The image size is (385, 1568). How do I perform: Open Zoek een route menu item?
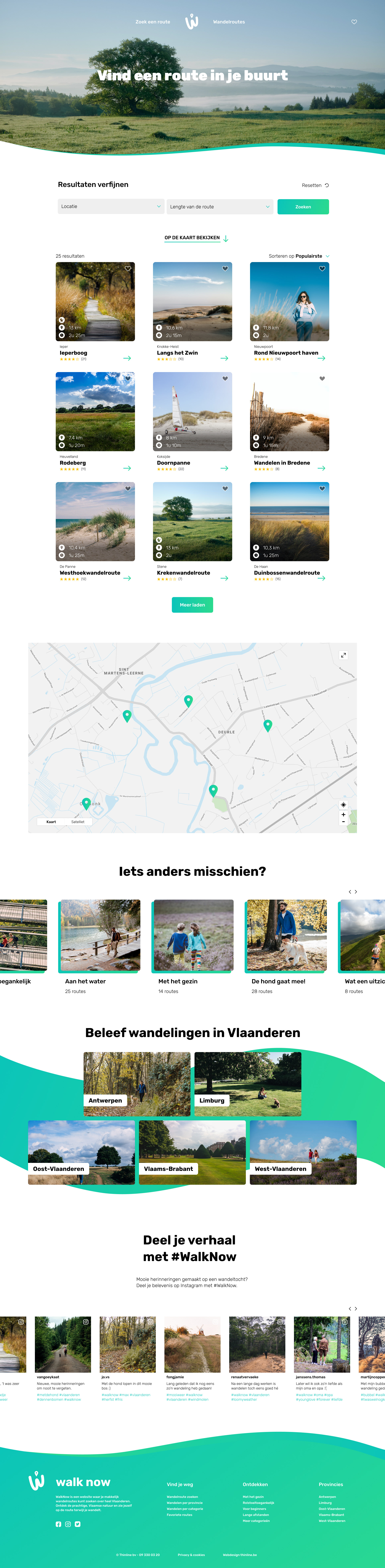(153, 22)
